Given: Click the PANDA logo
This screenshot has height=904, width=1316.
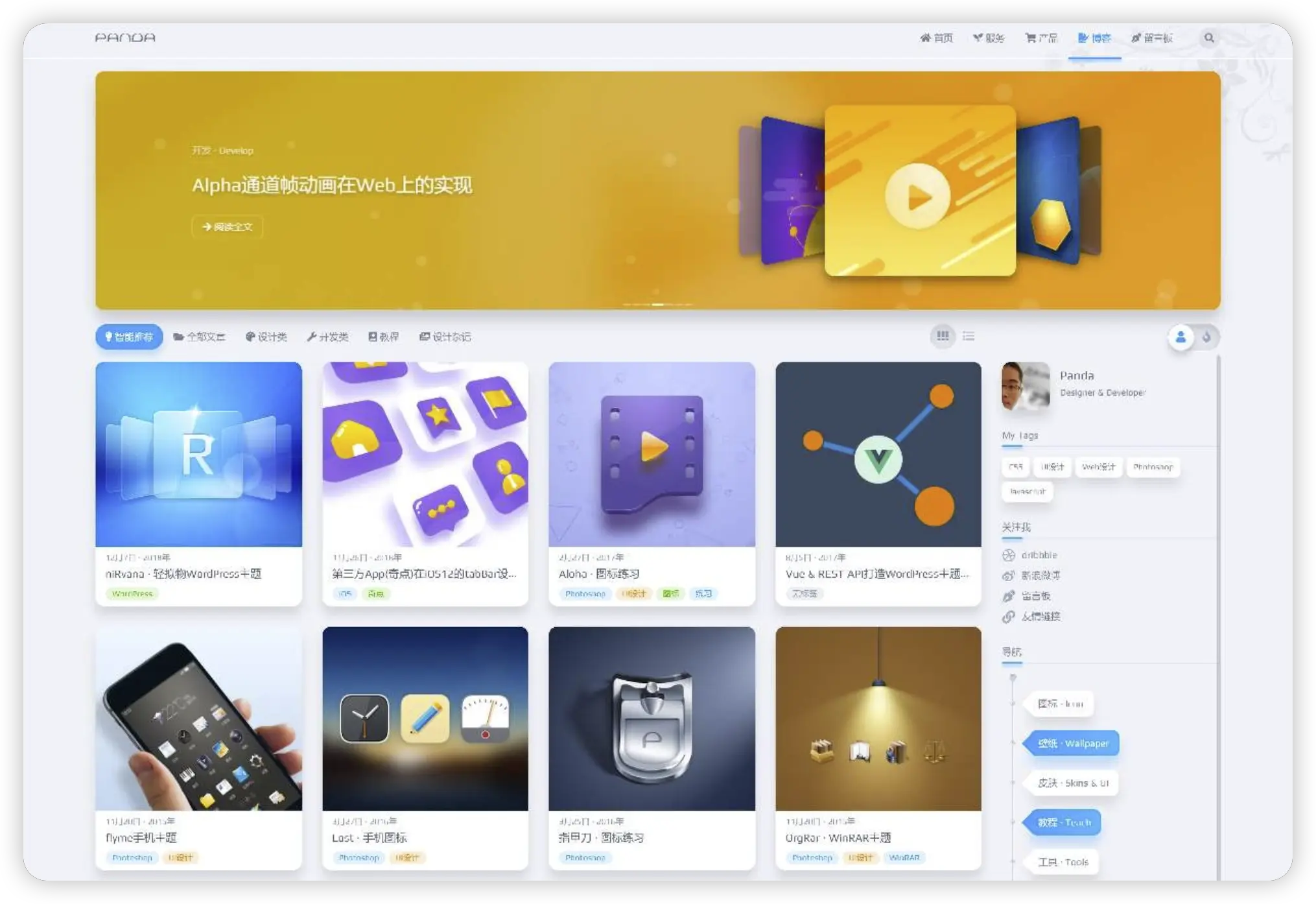Looking at the screenshot, I should tap(125, 38).
